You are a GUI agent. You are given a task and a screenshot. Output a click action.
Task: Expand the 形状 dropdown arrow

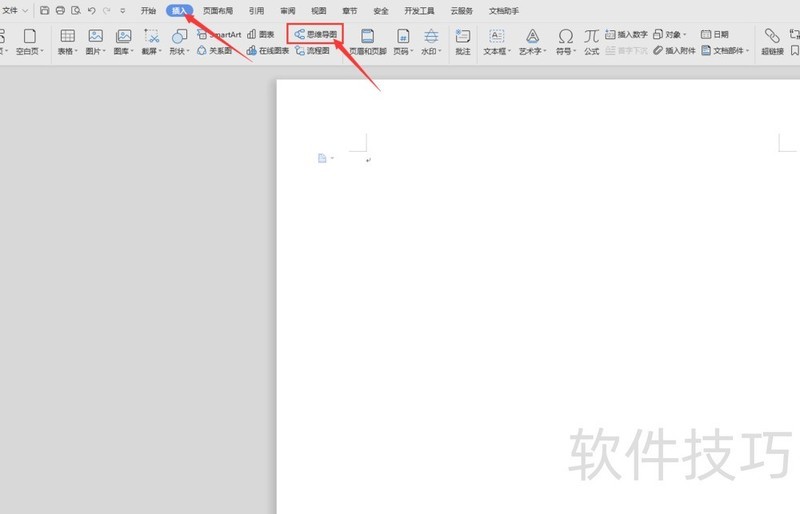(x=188, y=51)
